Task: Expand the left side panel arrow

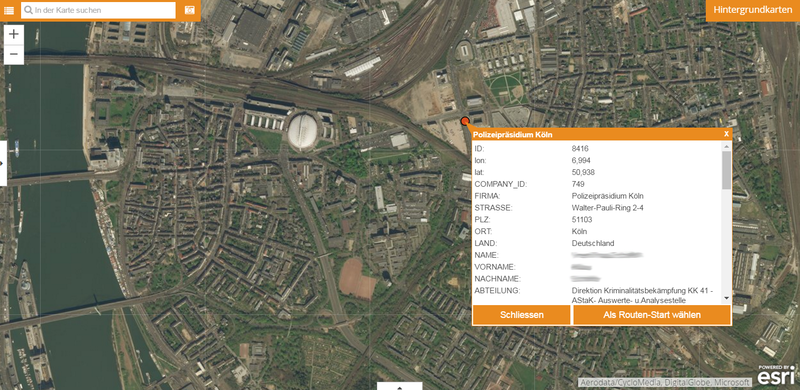Action: pyautogui.click(x=3, y=163)
